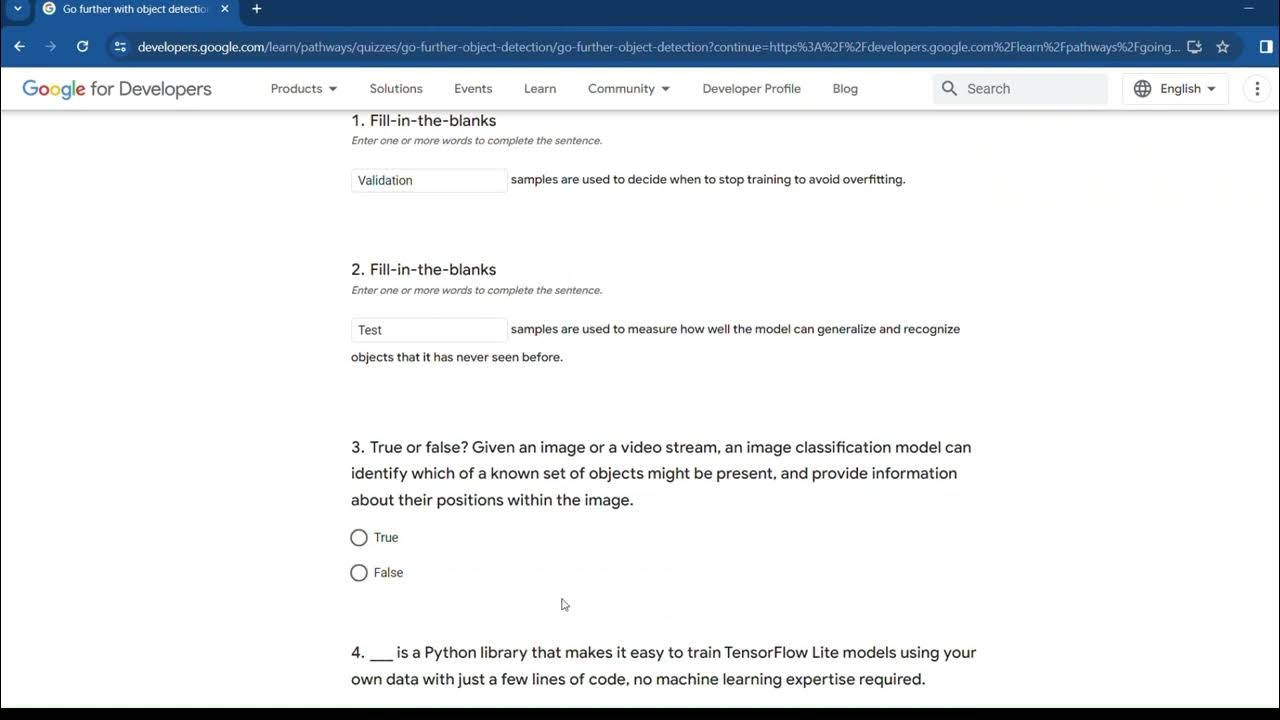Open the Solutions menu item

[396, 88]
